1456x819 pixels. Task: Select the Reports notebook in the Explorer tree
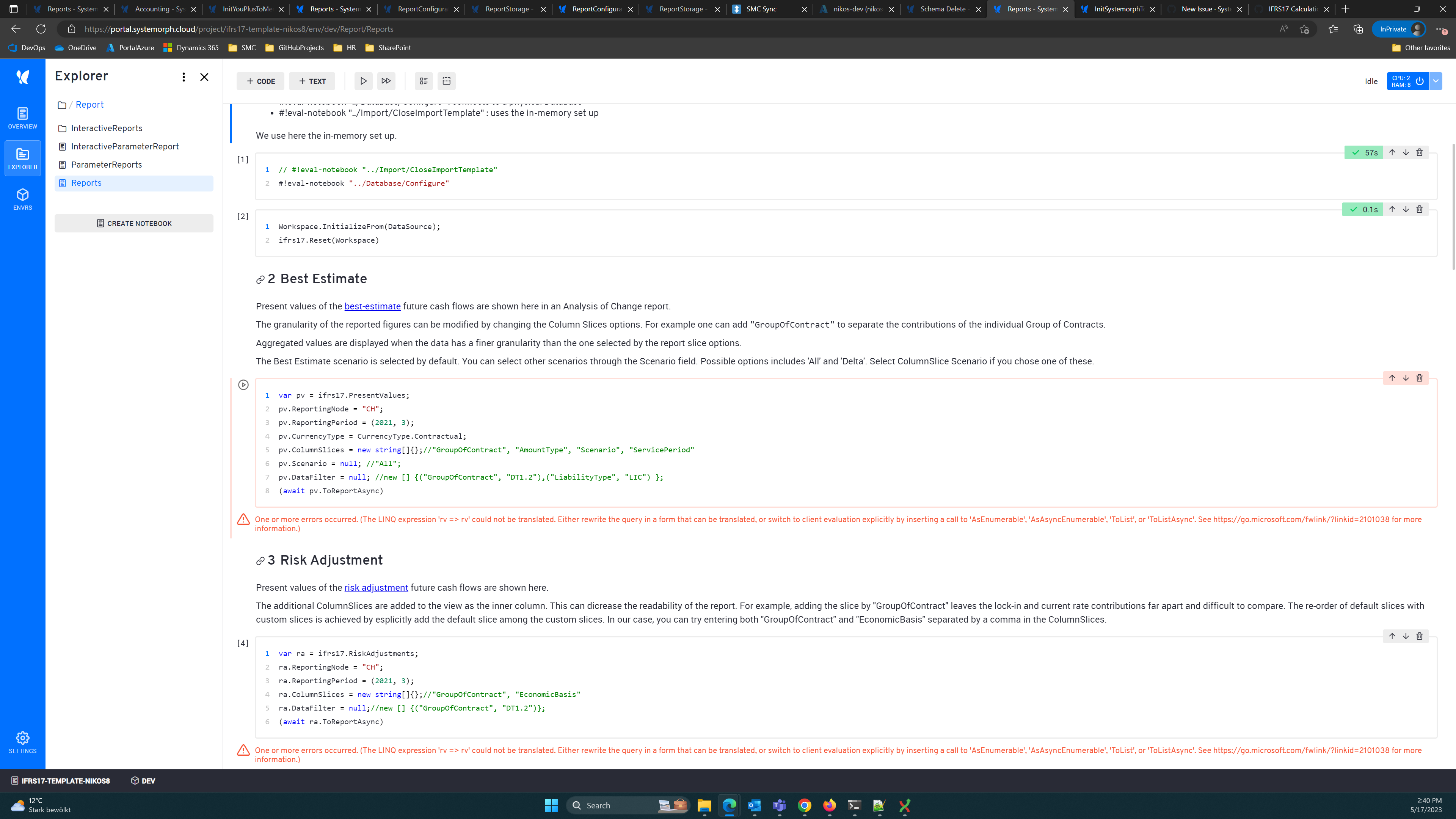(86, 182)
